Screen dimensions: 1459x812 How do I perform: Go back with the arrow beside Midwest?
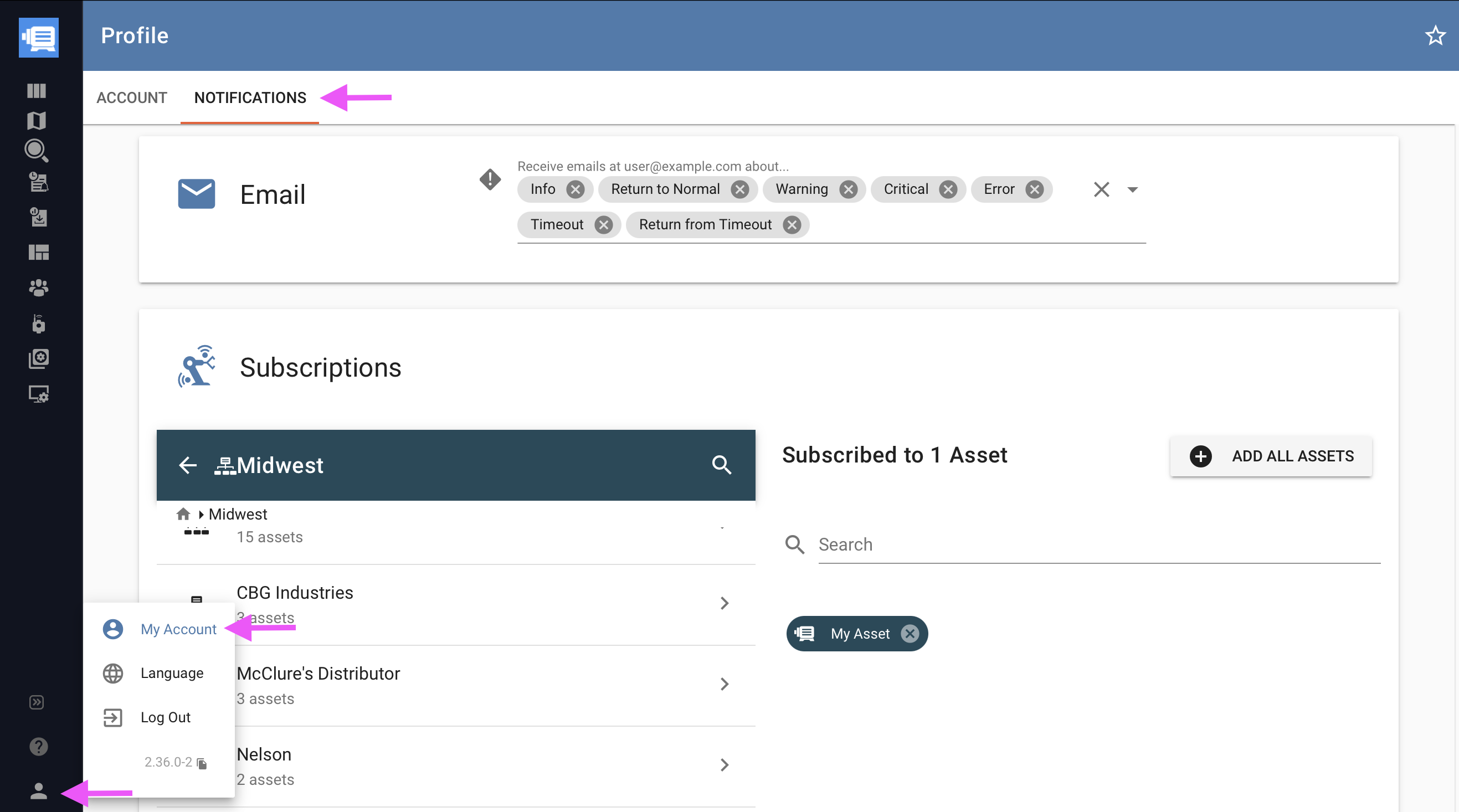(188, 465)
